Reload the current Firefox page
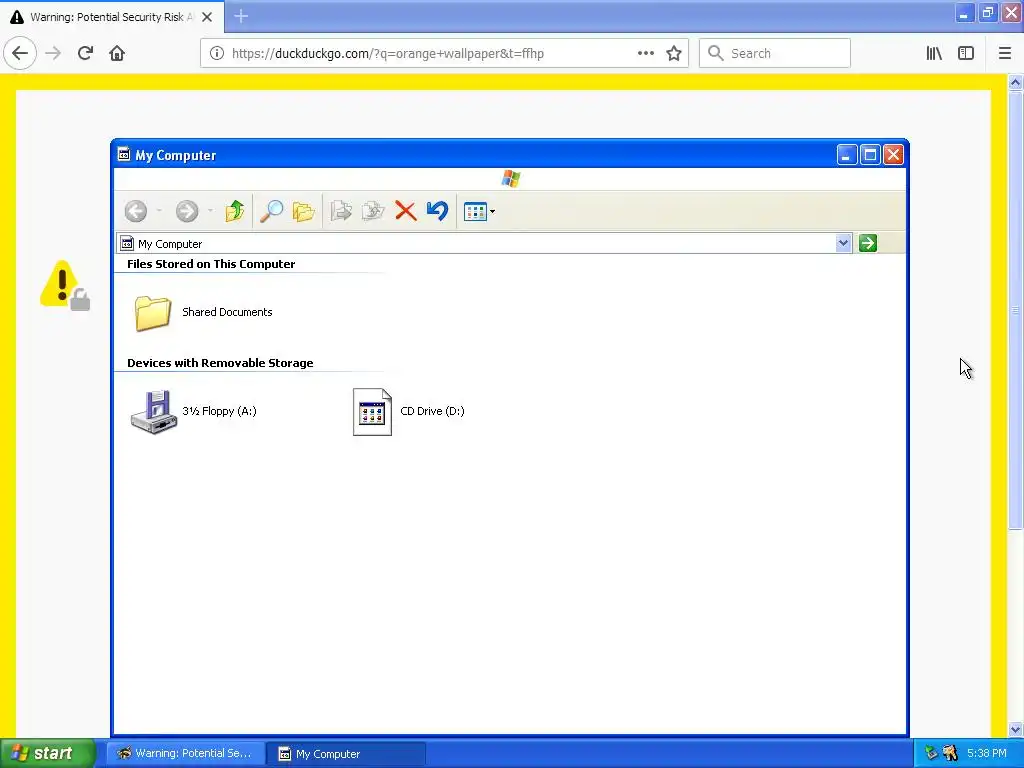The width and height of the screenshot is (1024, 768). pyautogui.click(x=85, y=53)
